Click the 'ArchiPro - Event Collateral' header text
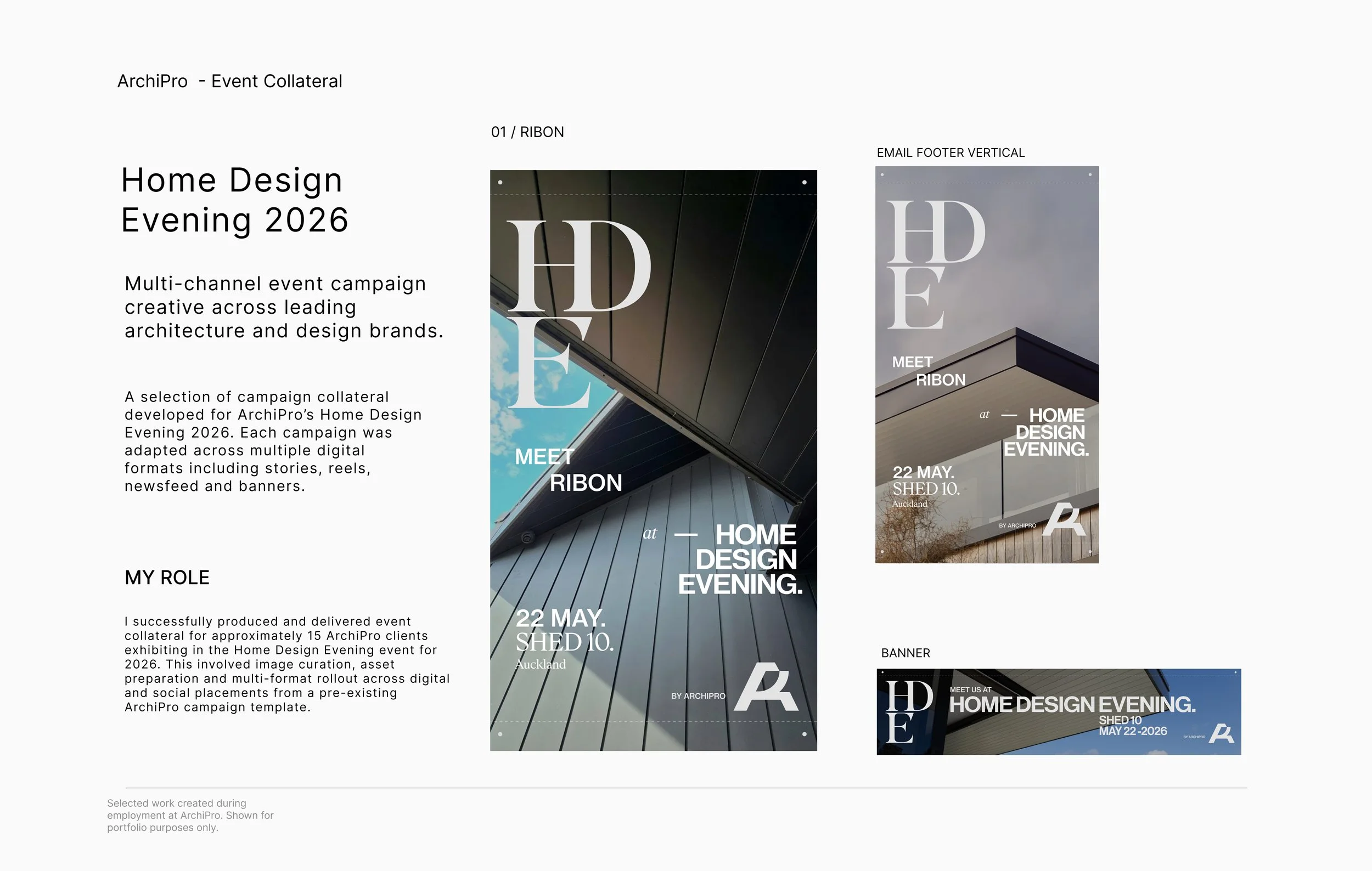1372x871 pixels. coord(229,81)
